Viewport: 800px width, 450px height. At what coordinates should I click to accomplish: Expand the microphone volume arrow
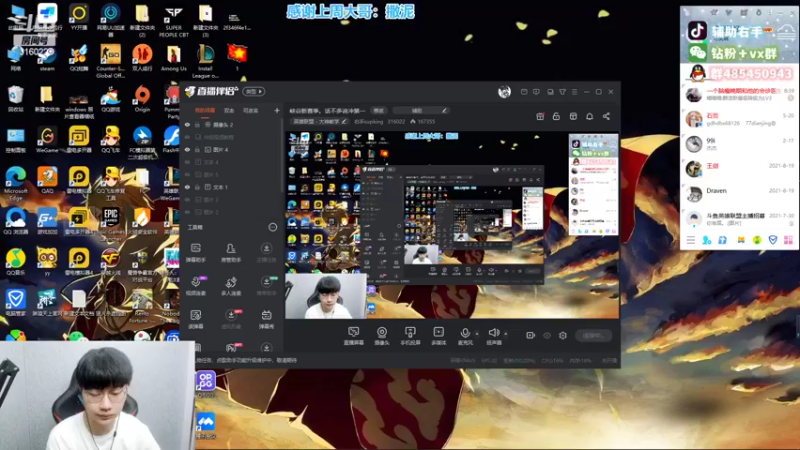point(477,334)
